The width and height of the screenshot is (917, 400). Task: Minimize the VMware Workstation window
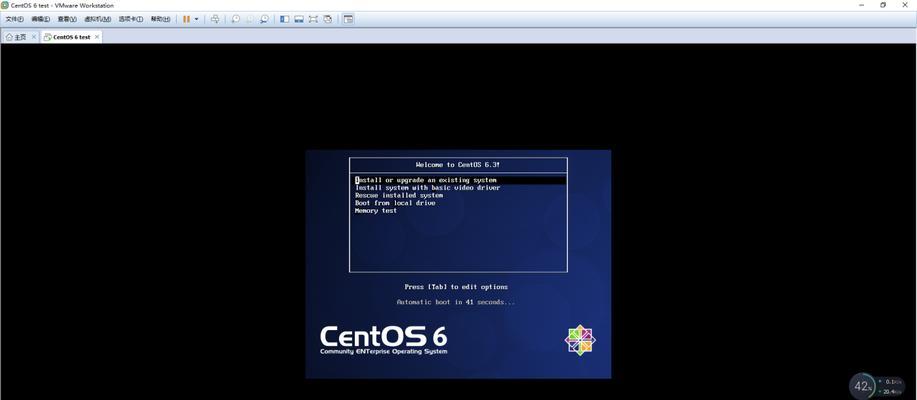pyautogui.click(x=861, y=5)
